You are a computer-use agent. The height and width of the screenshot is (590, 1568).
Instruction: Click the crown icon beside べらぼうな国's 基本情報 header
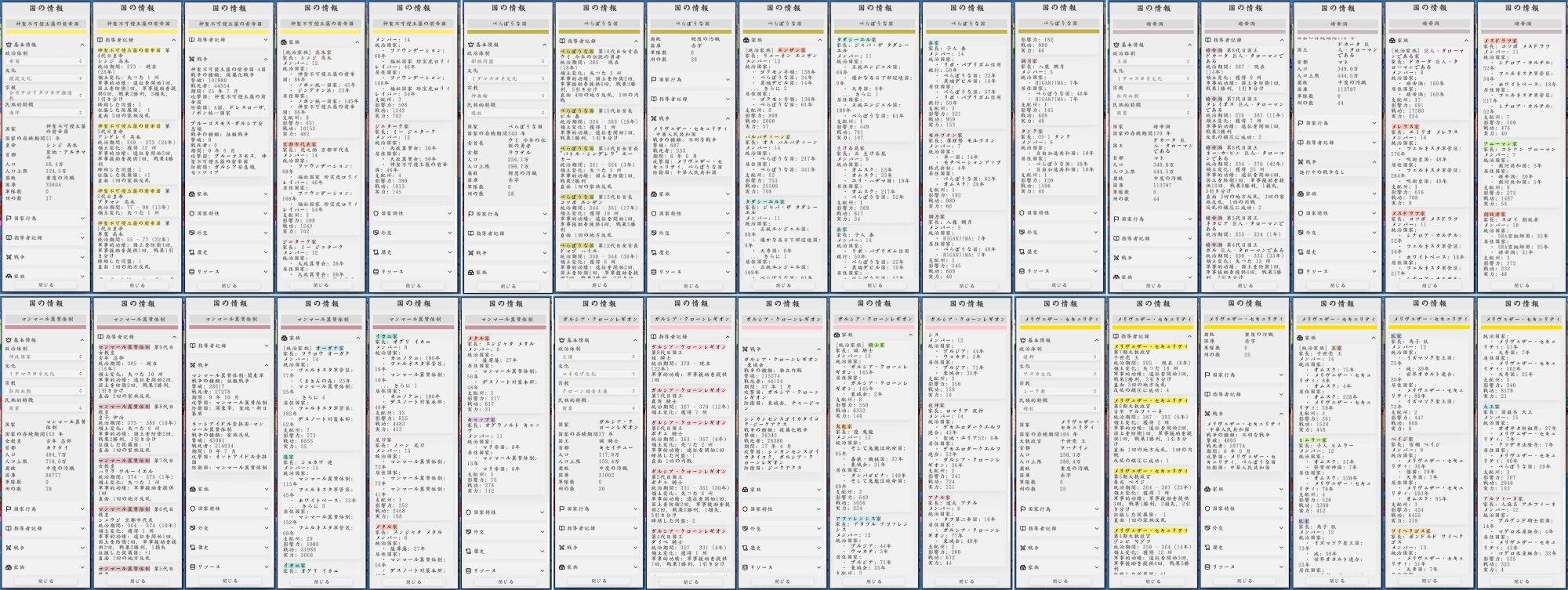point(470,45)
